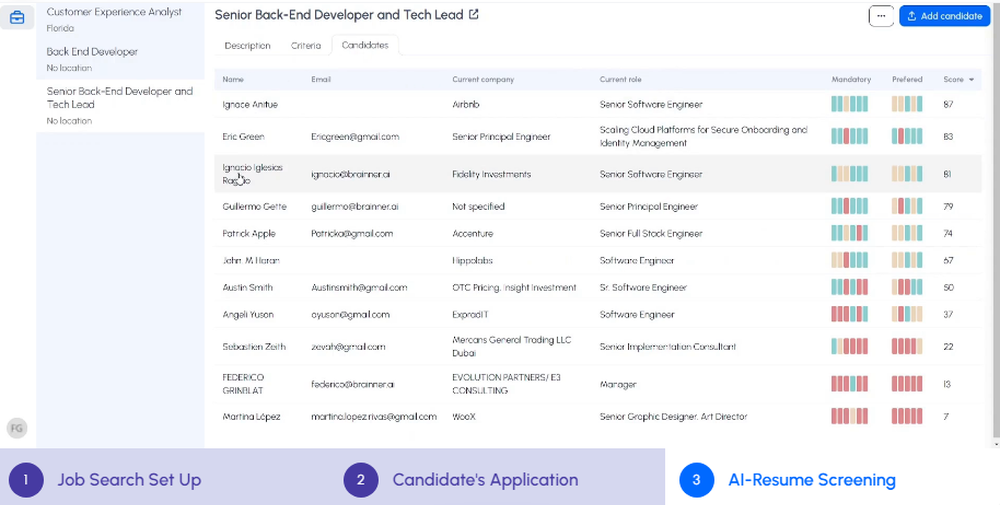The image size is (1000, 505).
Task: Click the Current company column header
Action: tap(483, 80)
